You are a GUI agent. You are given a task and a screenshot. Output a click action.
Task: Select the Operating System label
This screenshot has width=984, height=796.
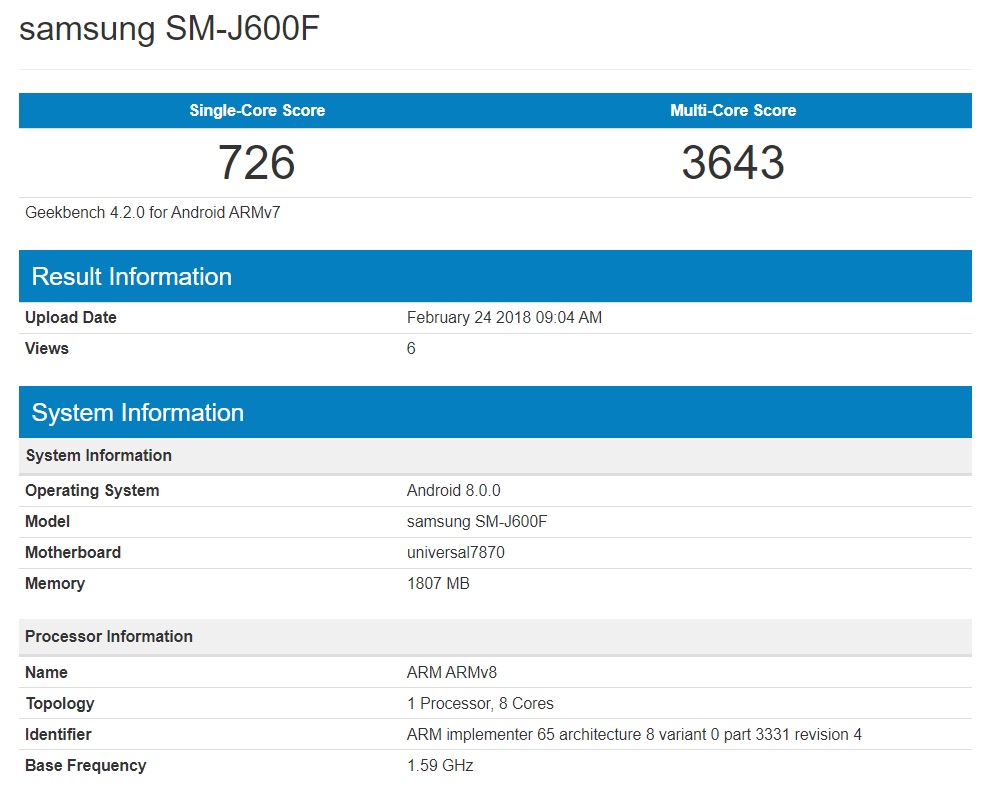(92, 491)
